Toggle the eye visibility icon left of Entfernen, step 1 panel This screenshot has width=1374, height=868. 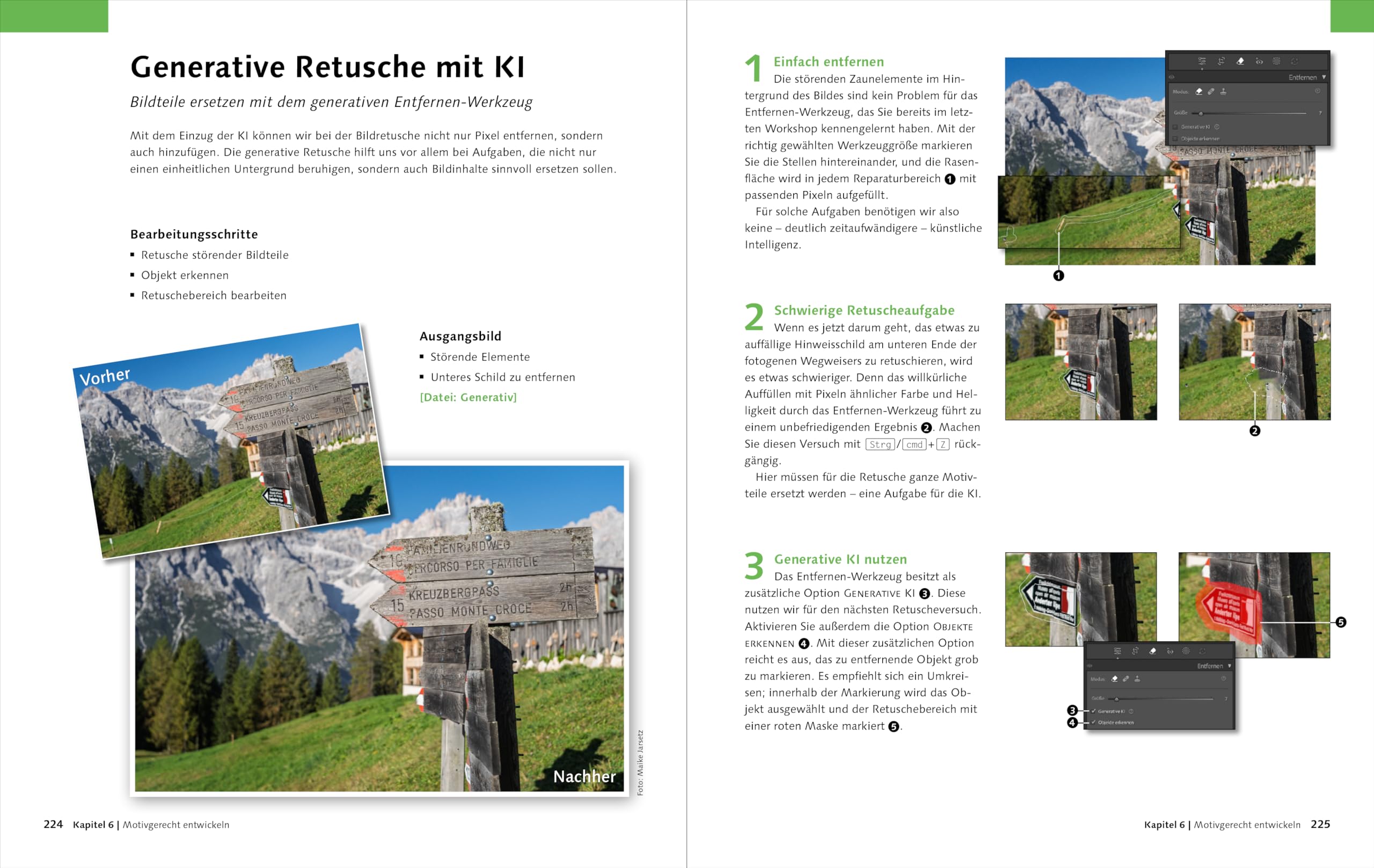tap(1172, 77)
